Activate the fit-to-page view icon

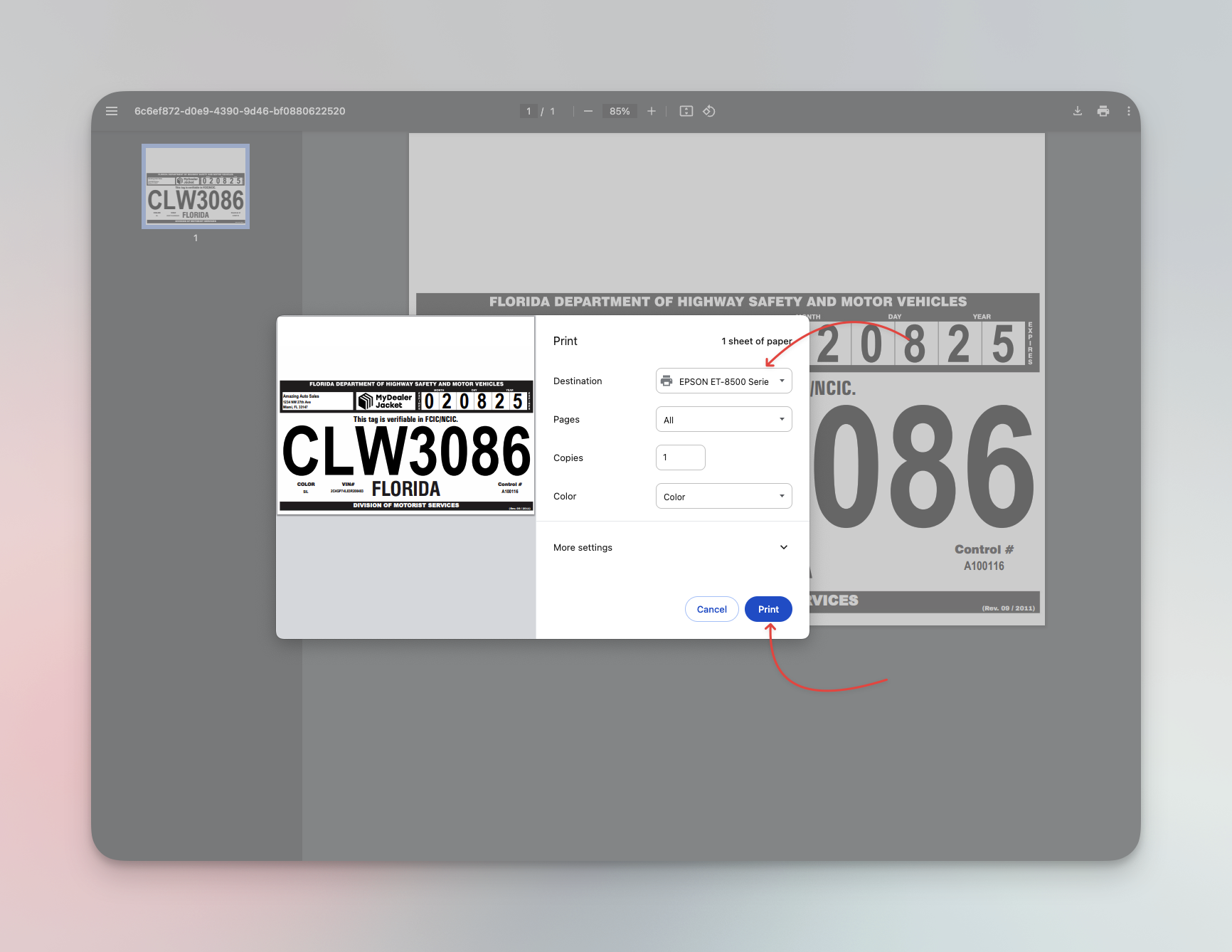686,111
